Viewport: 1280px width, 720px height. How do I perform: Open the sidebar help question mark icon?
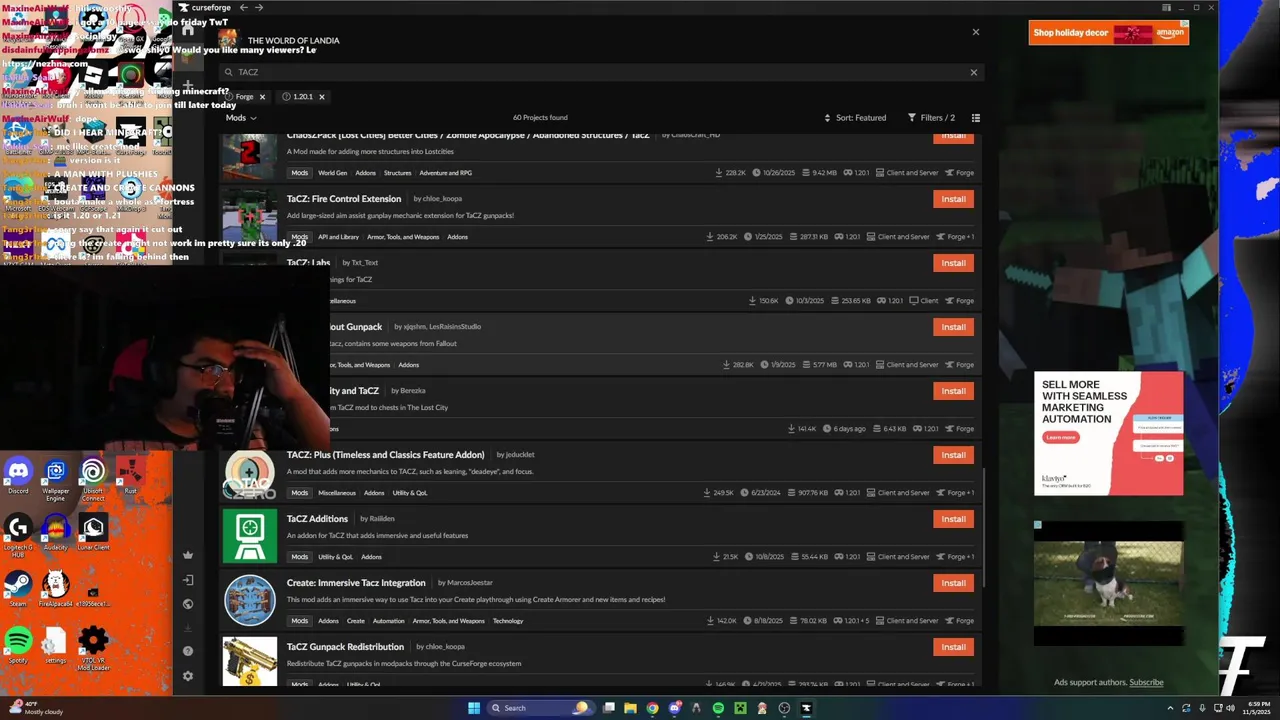(x=187, y=651)
